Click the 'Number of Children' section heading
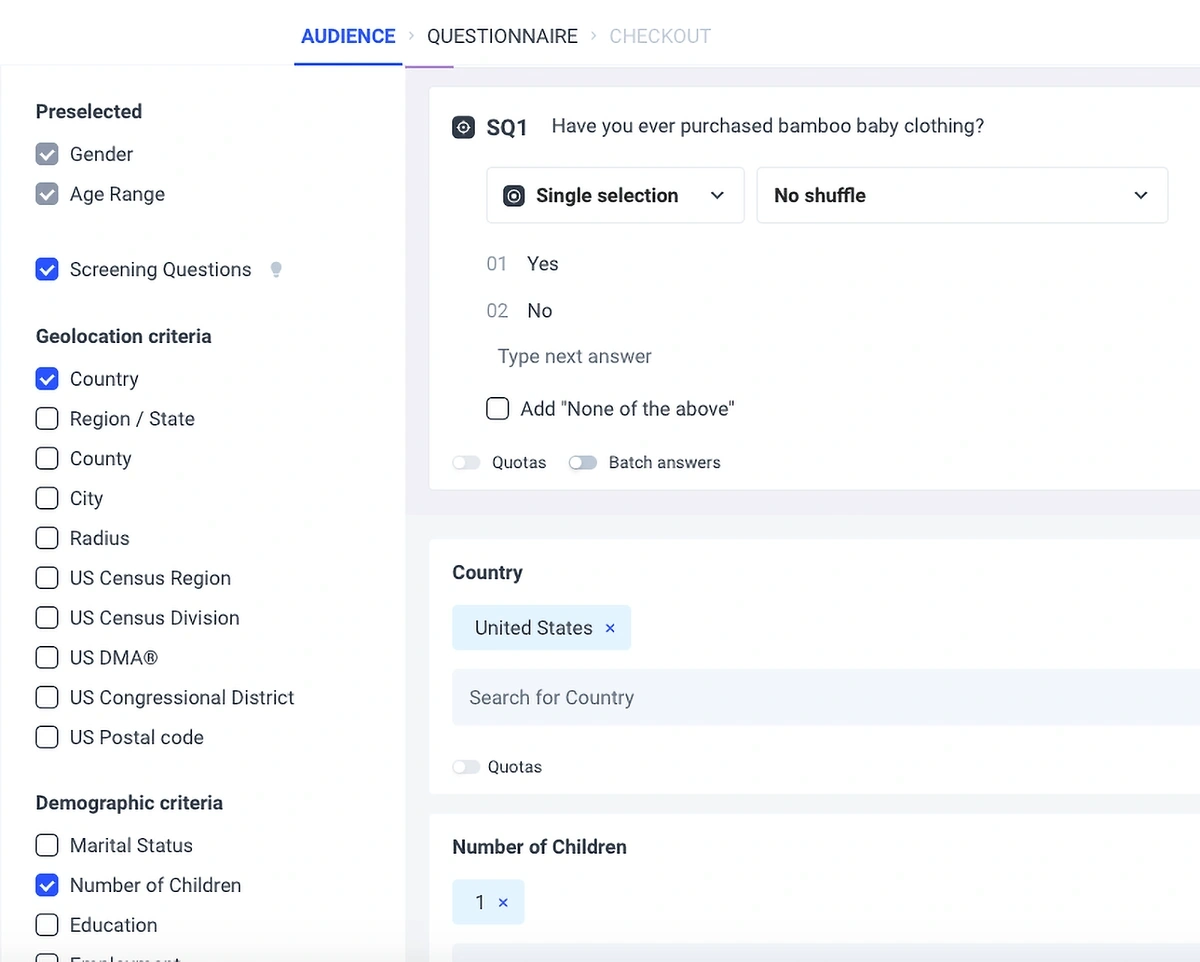Screen dimensions: 1200x962 tap(540, 847)
